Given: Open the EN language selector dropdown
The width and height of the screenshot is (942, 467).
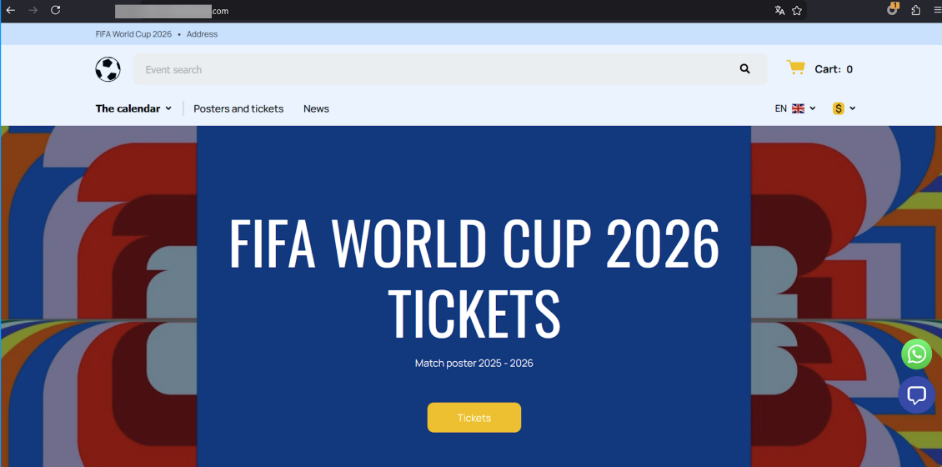Looking at the screenshot, I should tap(795, 109).
